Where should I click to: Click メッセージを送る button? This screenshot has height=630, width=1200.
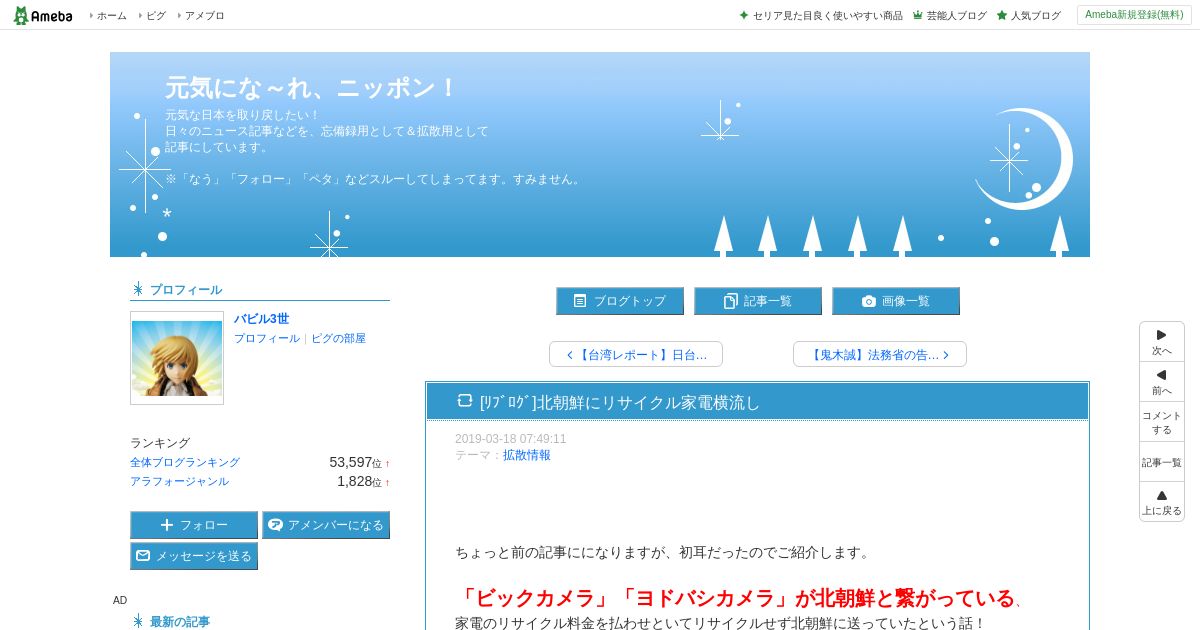coord(194,556)
